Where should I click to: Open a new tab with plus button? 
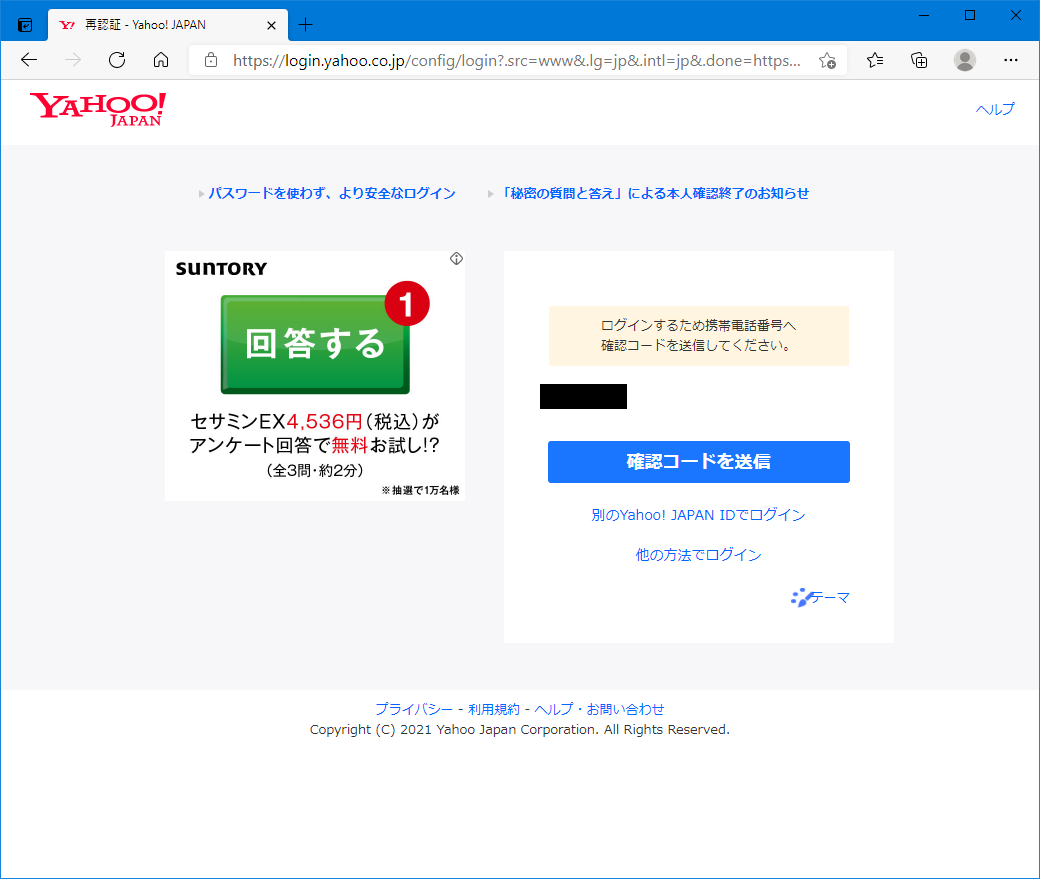tap(306, 24)
